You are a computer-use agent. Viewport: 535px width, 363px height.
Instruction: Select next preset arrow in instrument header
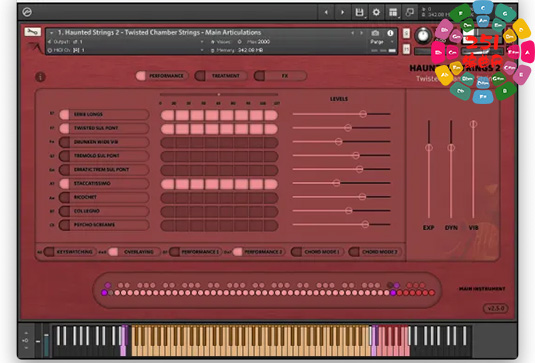tap(361, 33)
